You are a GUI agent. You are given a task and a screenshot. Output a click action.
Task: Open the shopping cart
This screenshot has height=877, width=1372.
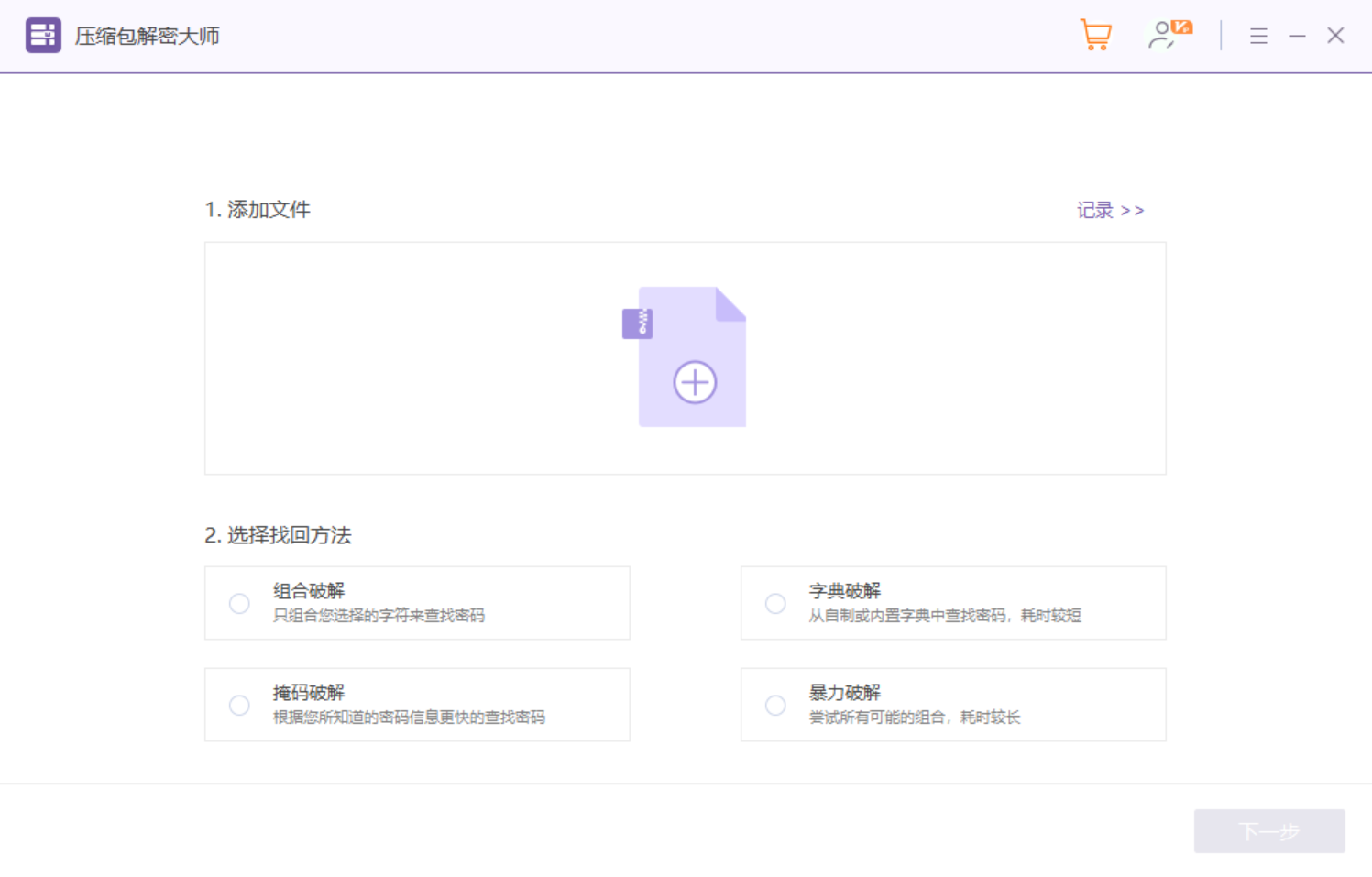[1096, 35]
